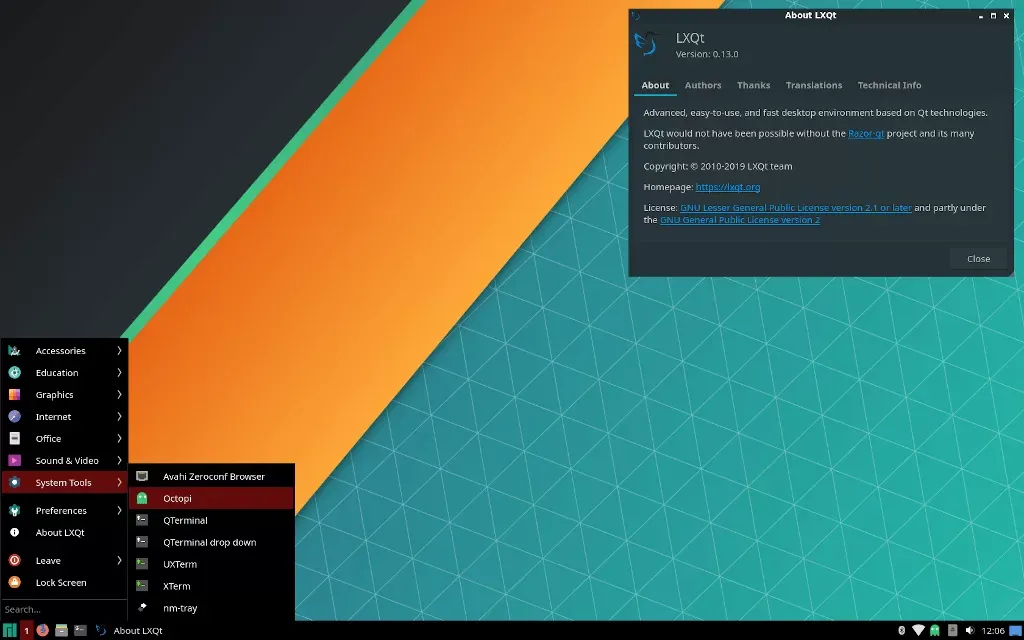
Task: Click the volume speaker tray icon
Action: click(970, 630)
